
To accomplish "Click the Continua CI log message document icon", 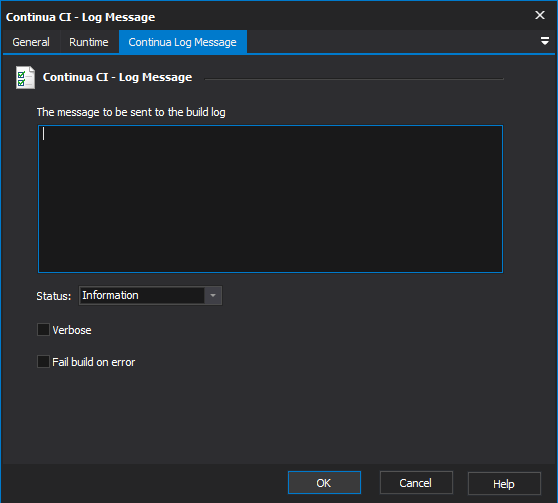I will coord(25,77).
